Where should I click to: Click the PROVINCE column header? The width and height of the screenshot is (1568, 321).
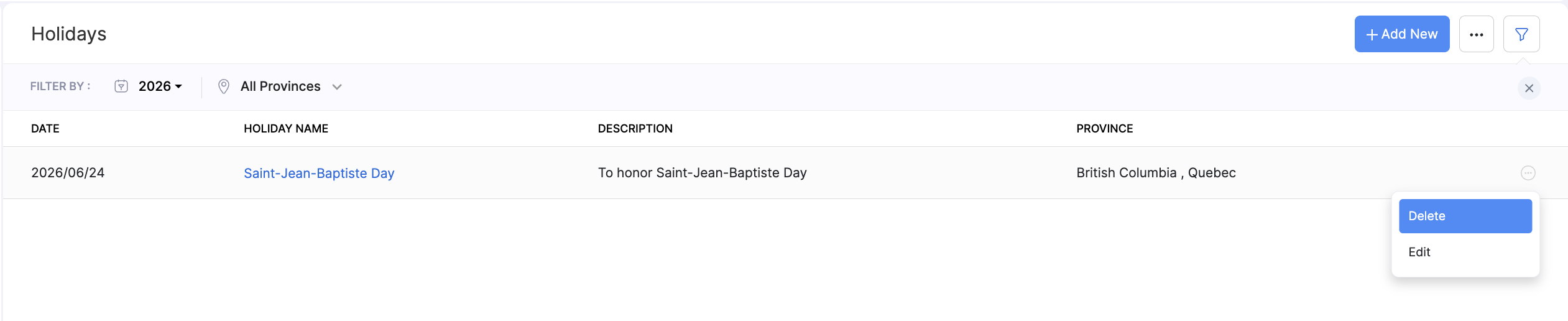coord(1104,129)
